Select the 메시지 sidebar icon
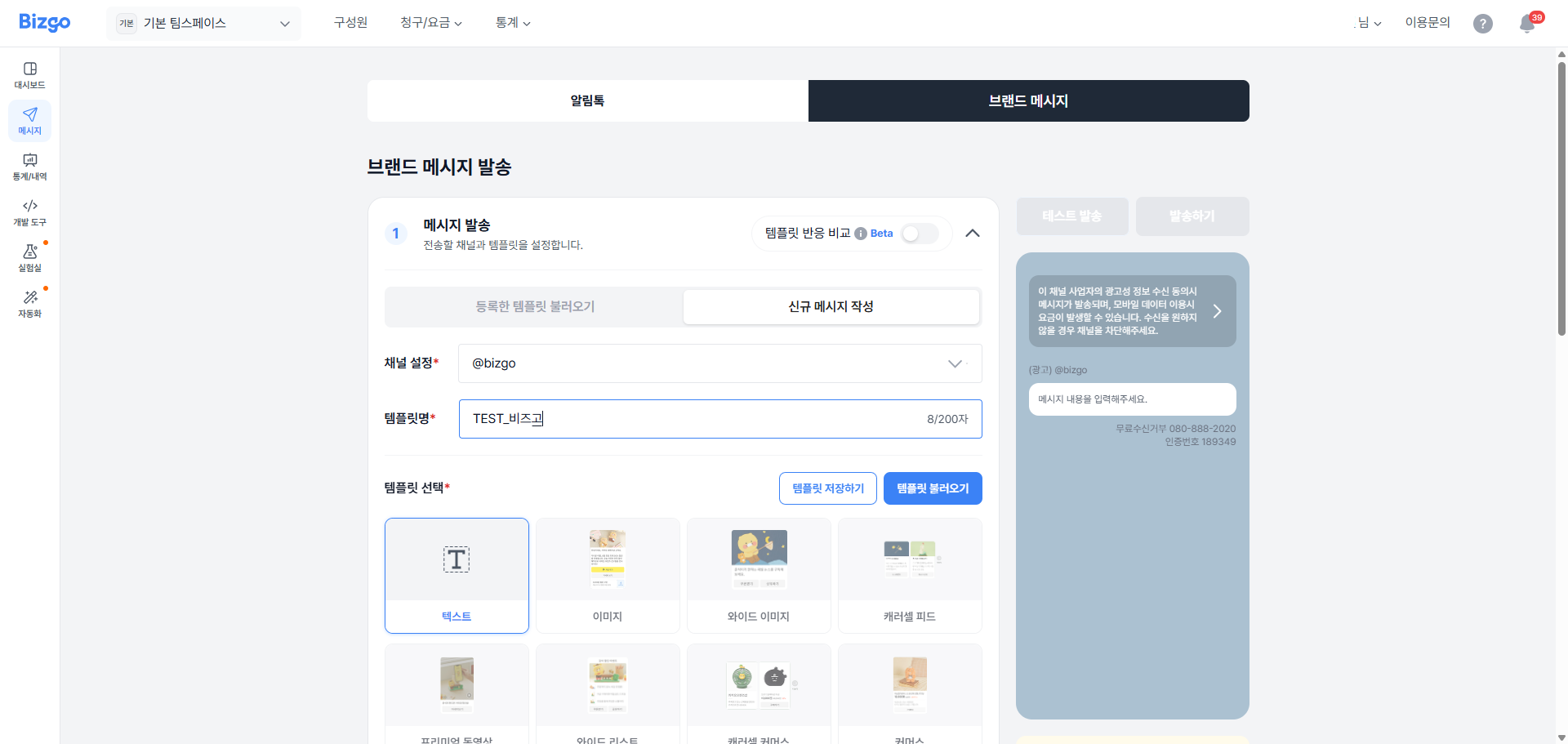Image resolution: width=1568 pixels, height=744 pixels. [x=29, y=120]
